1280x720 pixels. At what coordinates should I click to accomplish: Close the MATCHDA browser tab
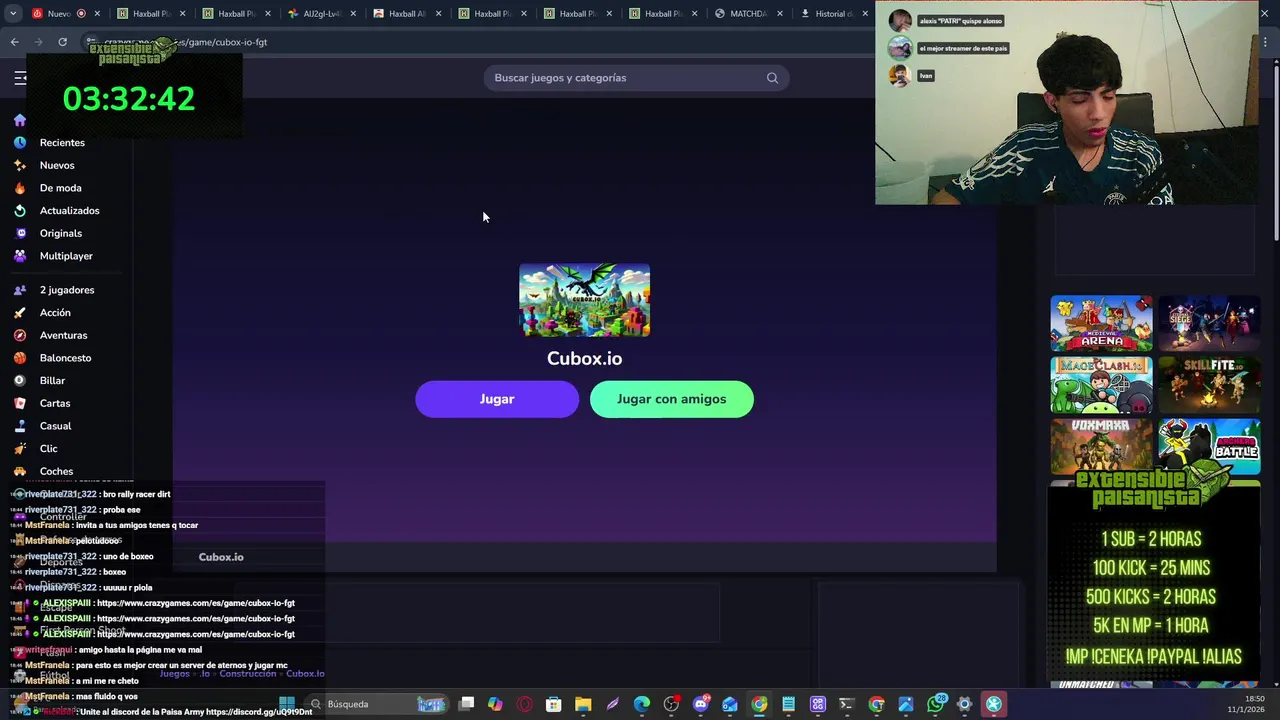coord(780,14)
